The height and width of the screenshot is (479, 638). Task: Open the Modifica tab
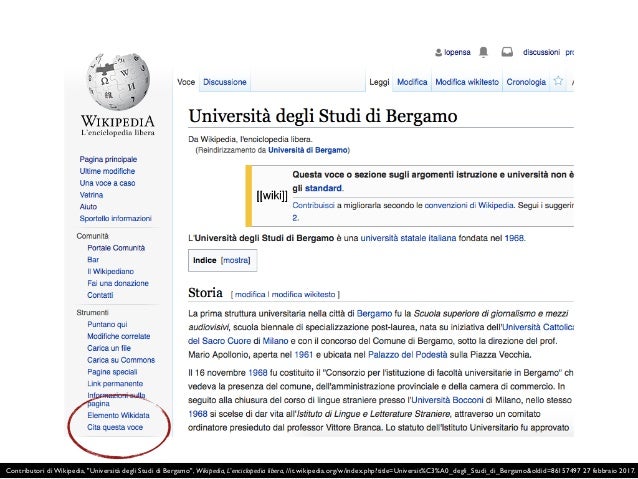click(x=412, y=82)
